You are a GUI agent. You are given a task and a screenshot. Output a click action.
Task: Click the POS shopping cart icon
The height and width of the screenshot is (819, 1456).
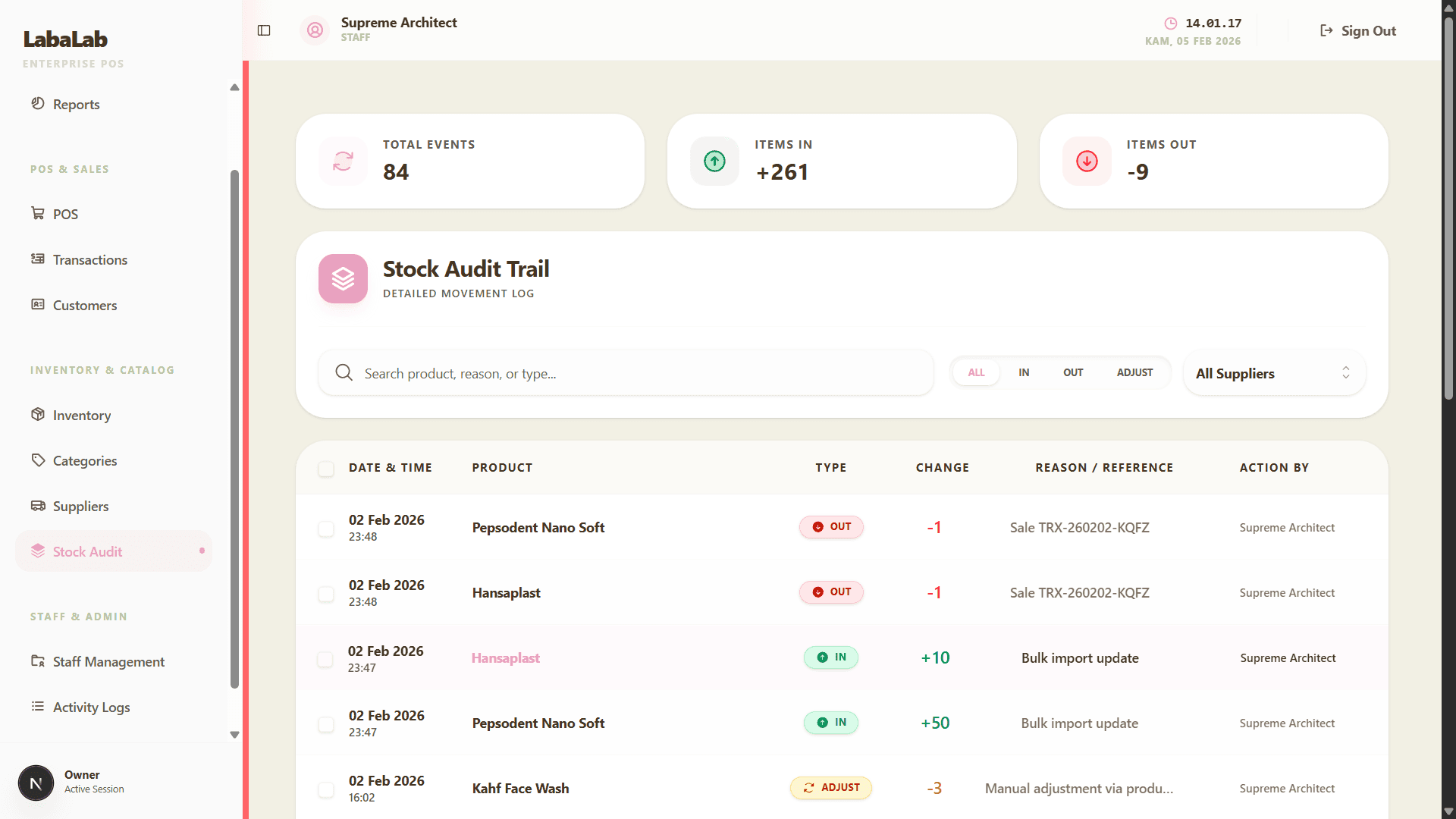tap(38, 213)
